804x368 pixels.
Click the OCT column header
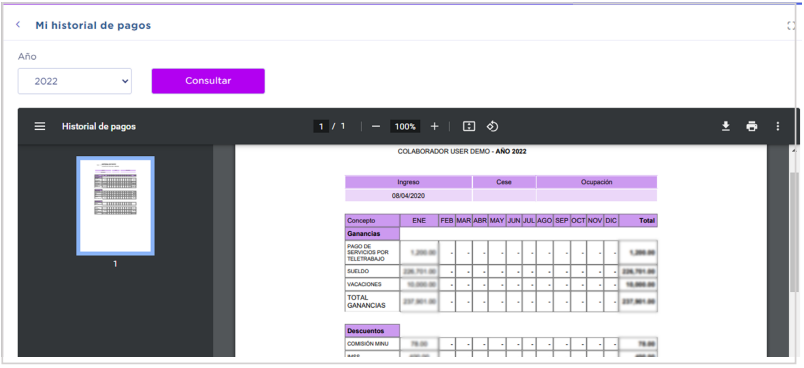[578, 220]
